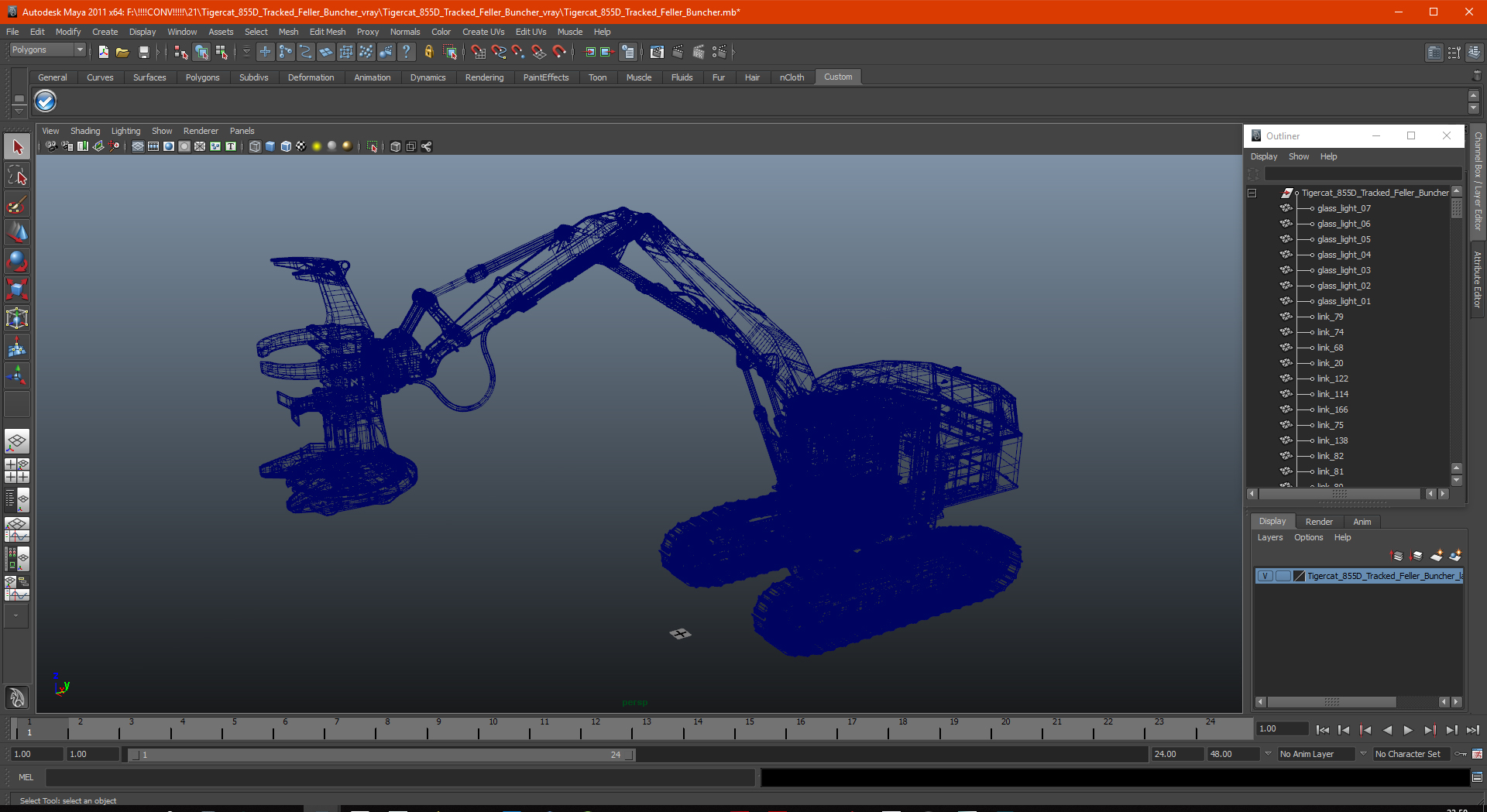The image size is (1487, 812).
Task: Activate the Rotate tool sphere icon
Action: click(x=17, y=261)
